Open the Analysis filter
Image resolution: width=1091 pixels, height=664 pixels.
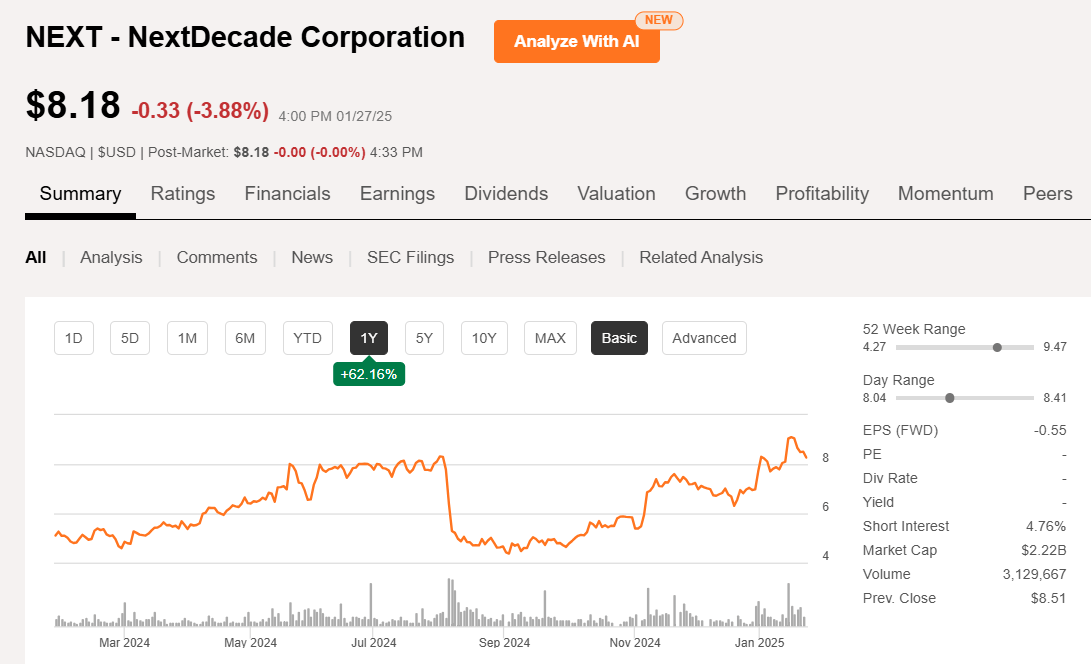point(111,257)
